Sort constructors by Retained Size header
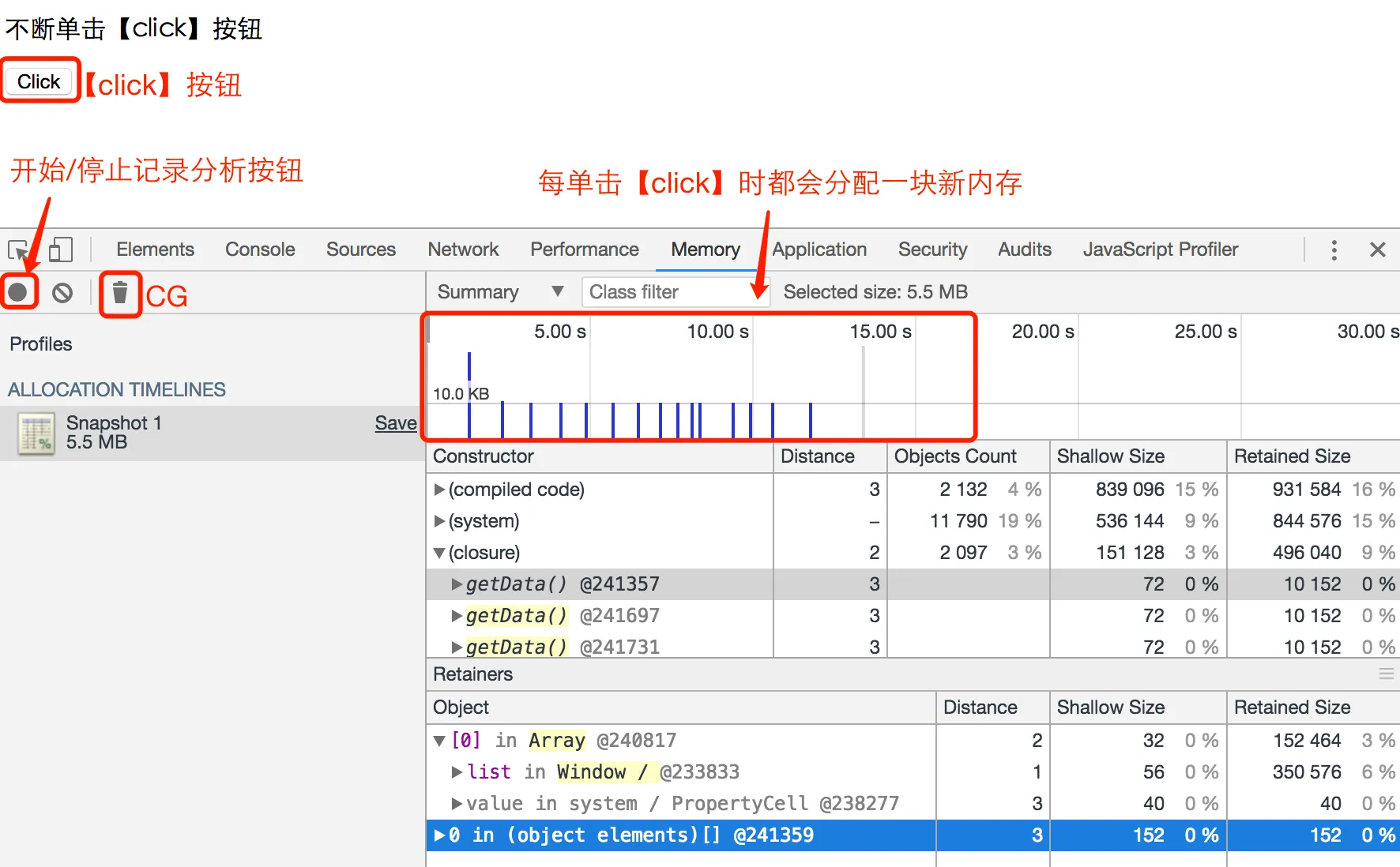 pyautogui.click(x=1314, y=456)
